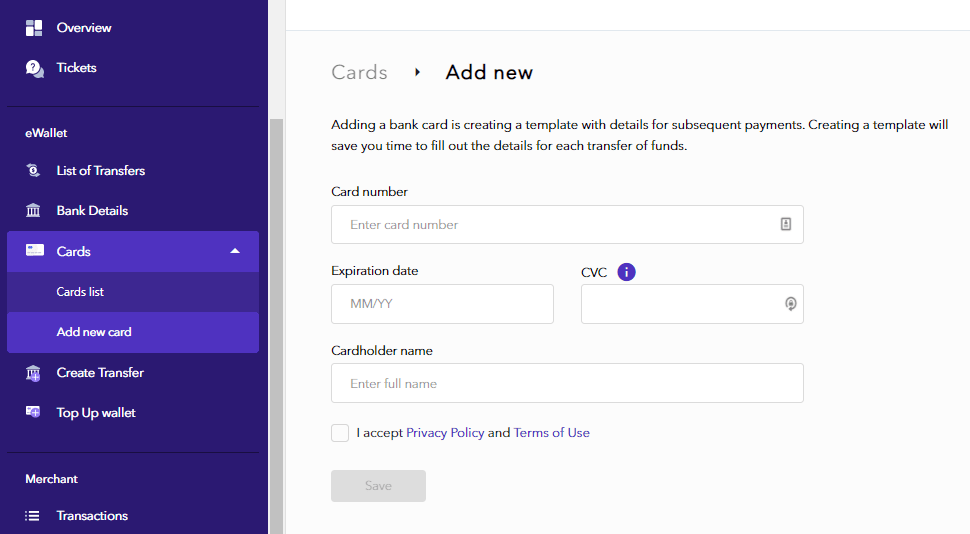Open the Cards list submenu item

pos(80,292)
